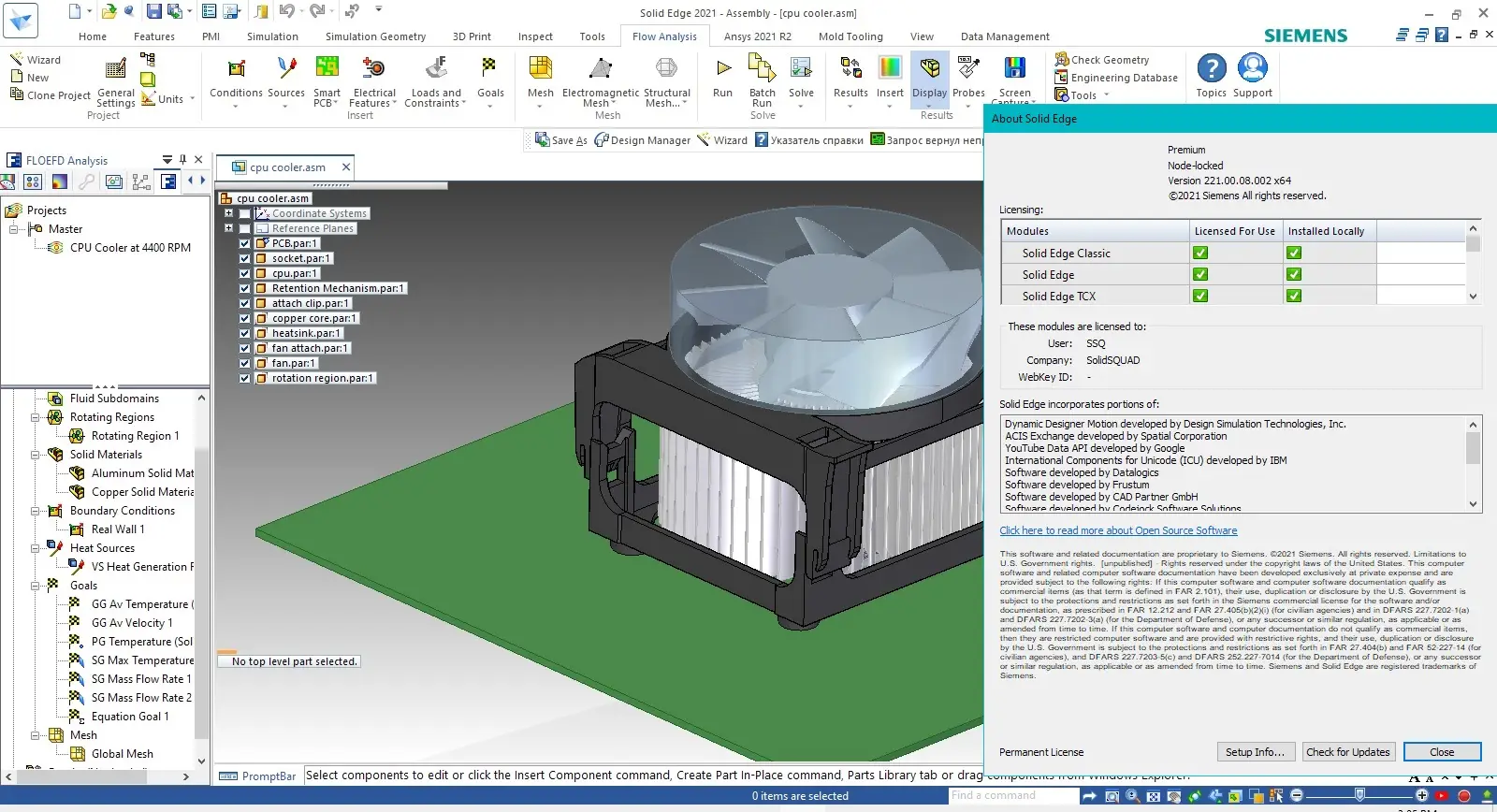Toggle the Display results tool
Viewport: 1497px width, 812px height.
pyautogui.click(x=930, y=82)
